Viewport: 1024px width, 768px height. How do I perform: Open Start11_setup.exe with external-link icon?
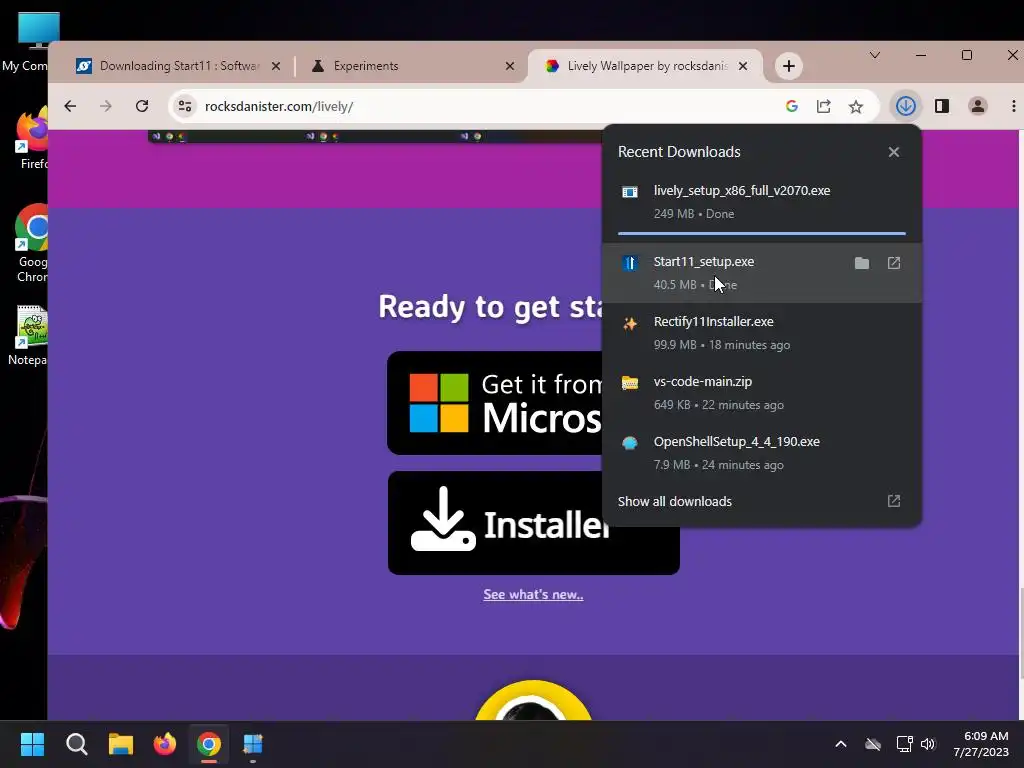pos(893,263)
